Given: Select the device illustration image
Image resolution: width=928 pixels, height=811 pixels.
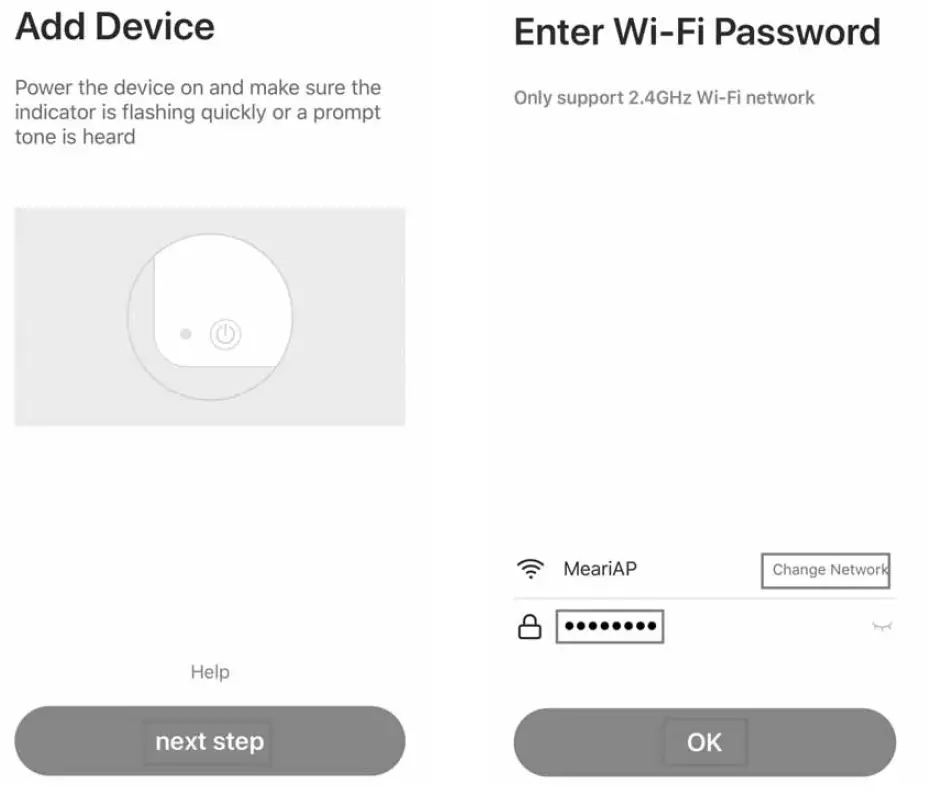Looking at the screenshot, I should (209, 315).
